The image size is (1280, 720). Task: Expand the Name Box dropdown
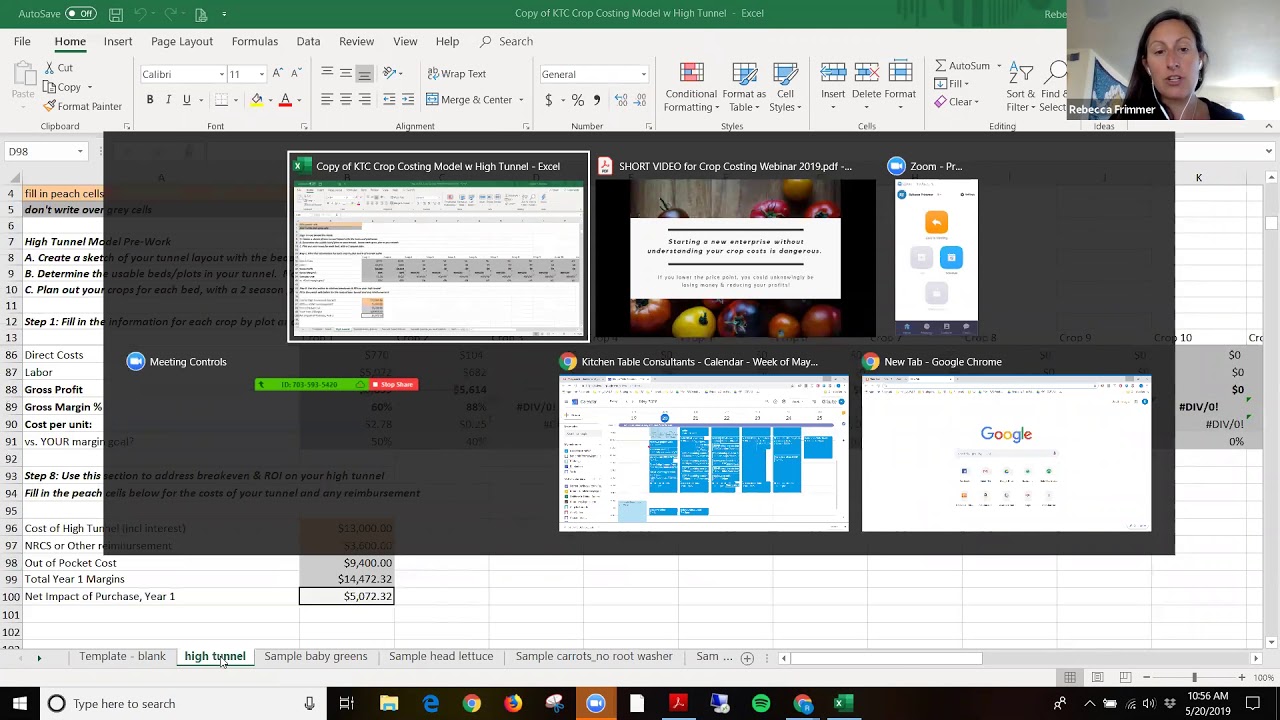tap(79, 152)
